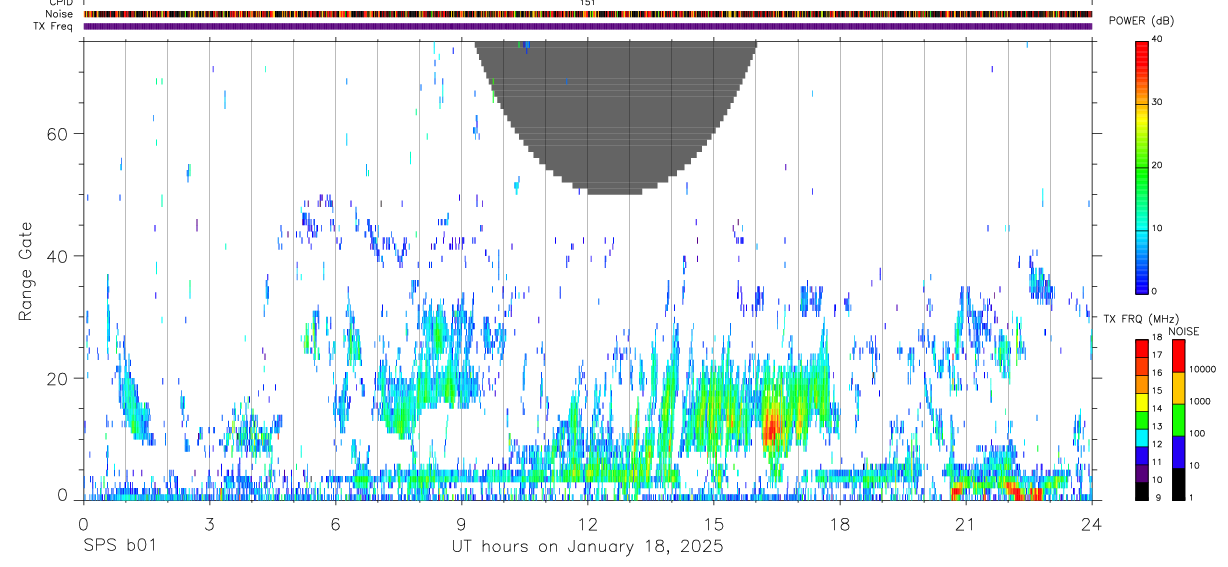Viewport: 1228px width, 567px height.
Task: Click the 'Noise' row label at top left
Action: 59,14
